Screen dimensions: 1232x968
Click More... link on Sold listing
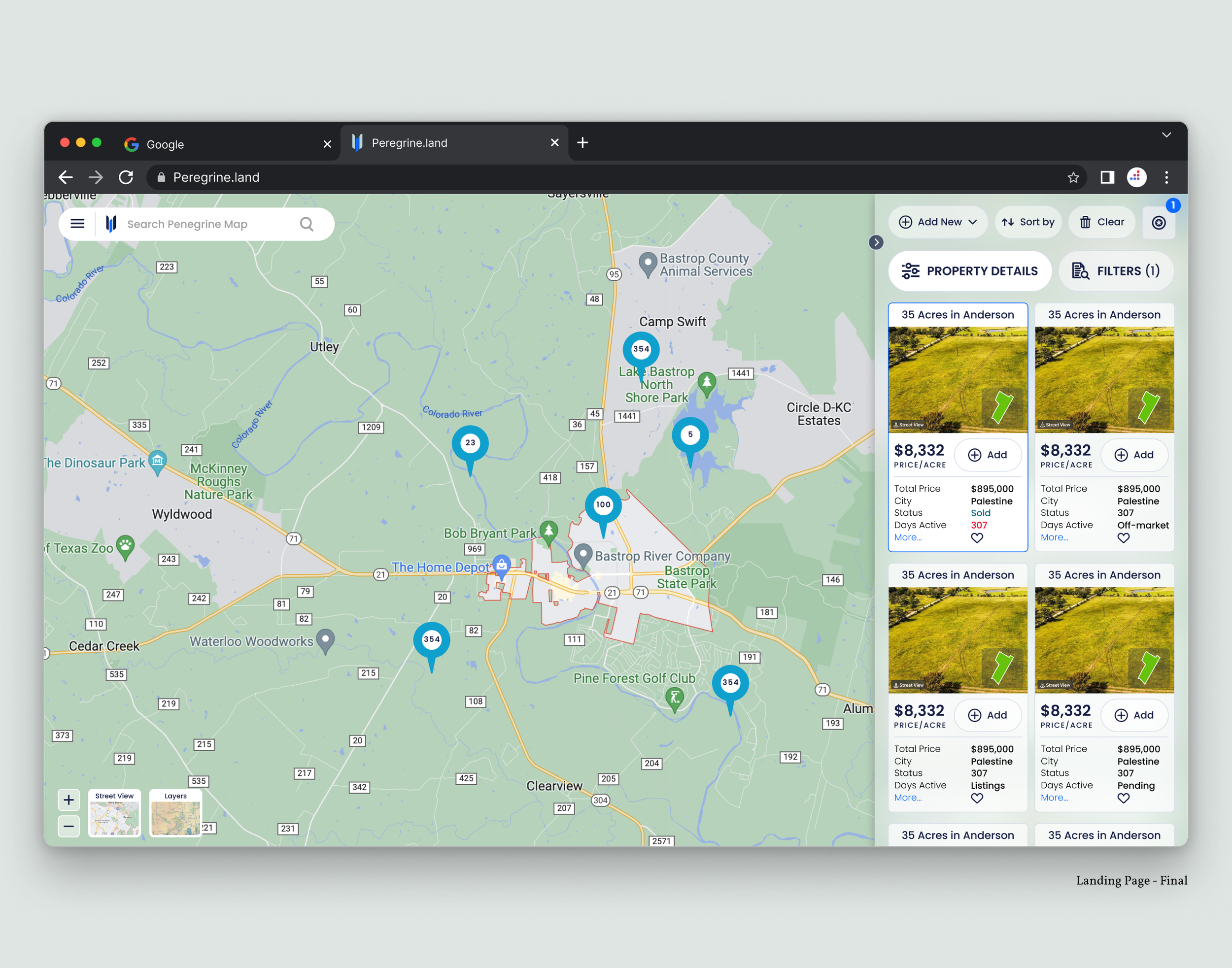click(907, 537)
